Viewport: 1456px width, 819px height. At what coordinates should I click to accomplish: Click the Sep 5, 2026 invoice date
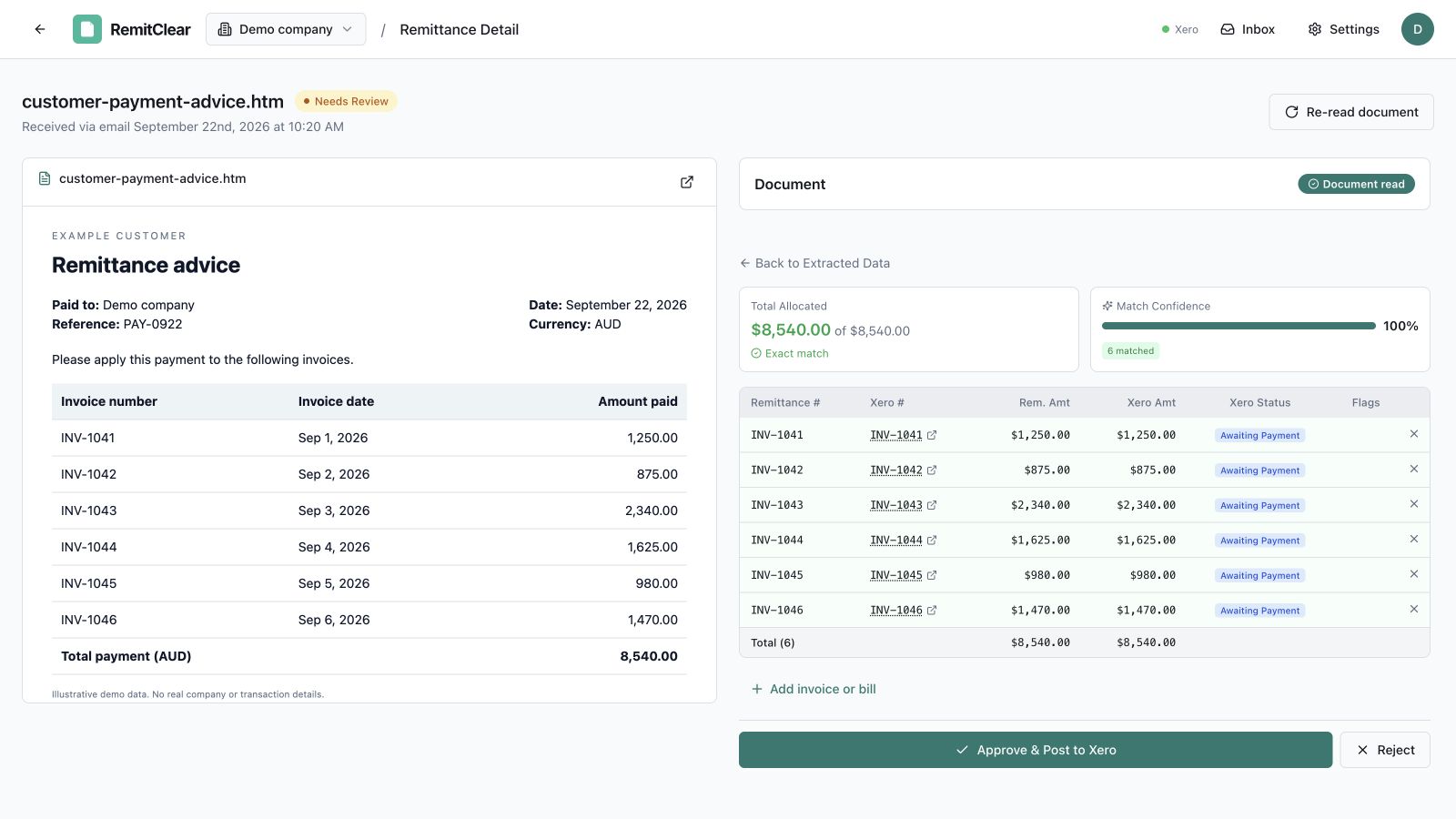[x=334, y=583]
